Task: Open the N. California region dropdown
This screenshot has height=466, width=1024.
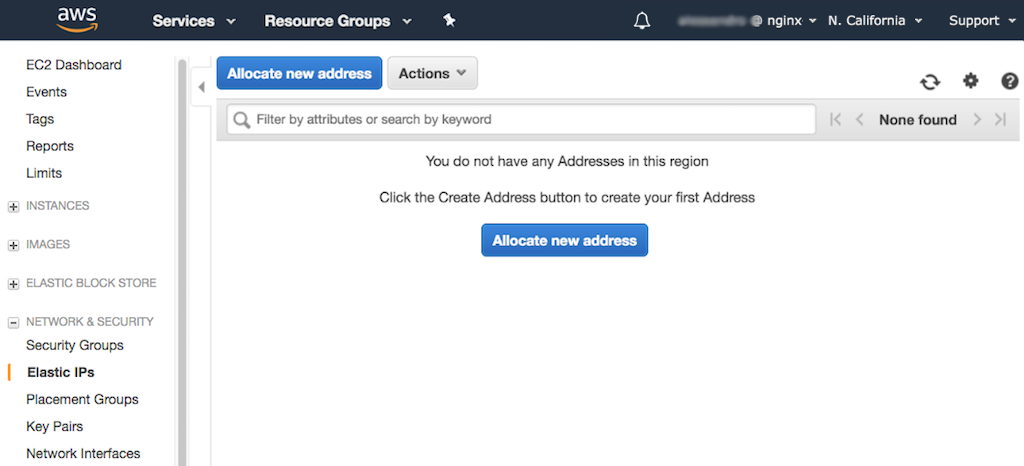Action: (x=874, y=21)
